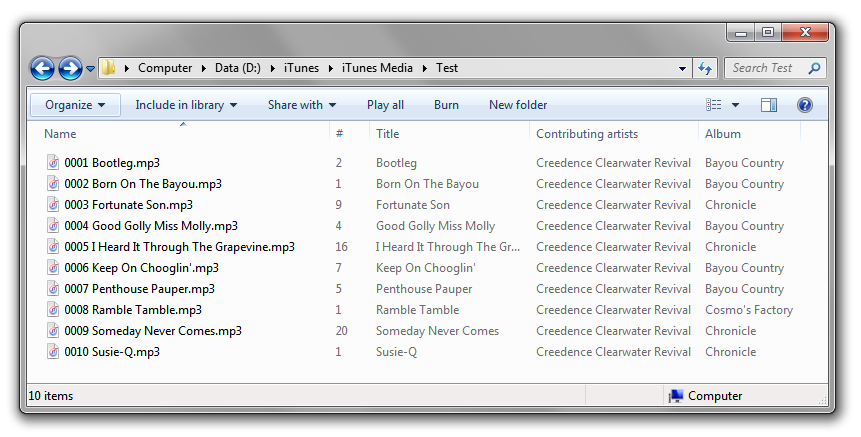Open the view options dropdown arrow
This screenshot has height=437, width=861.
tap(735, 105)
